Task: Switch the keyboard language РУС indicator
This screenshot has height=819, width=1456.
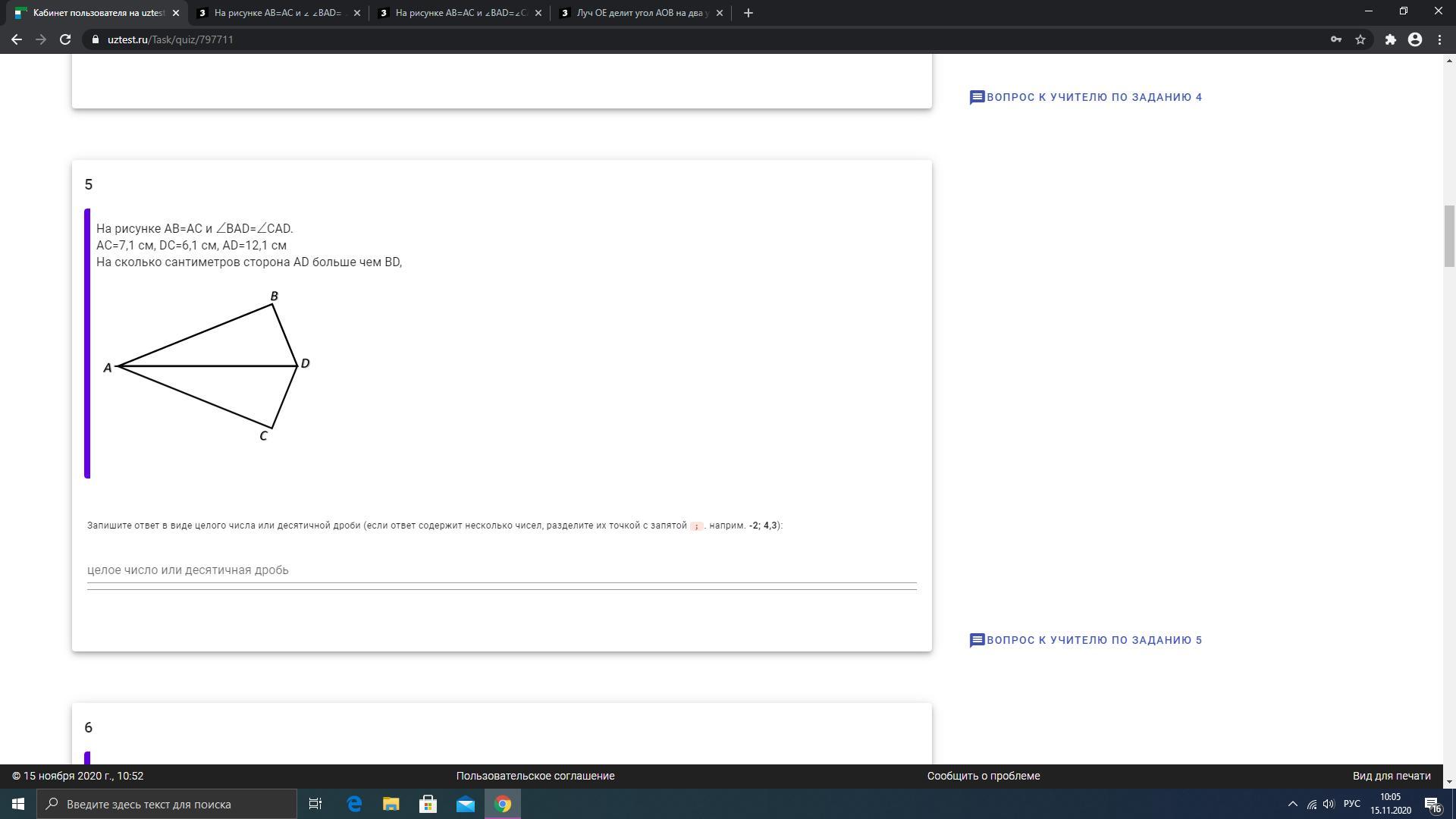Action: (x=1351, y=804)
